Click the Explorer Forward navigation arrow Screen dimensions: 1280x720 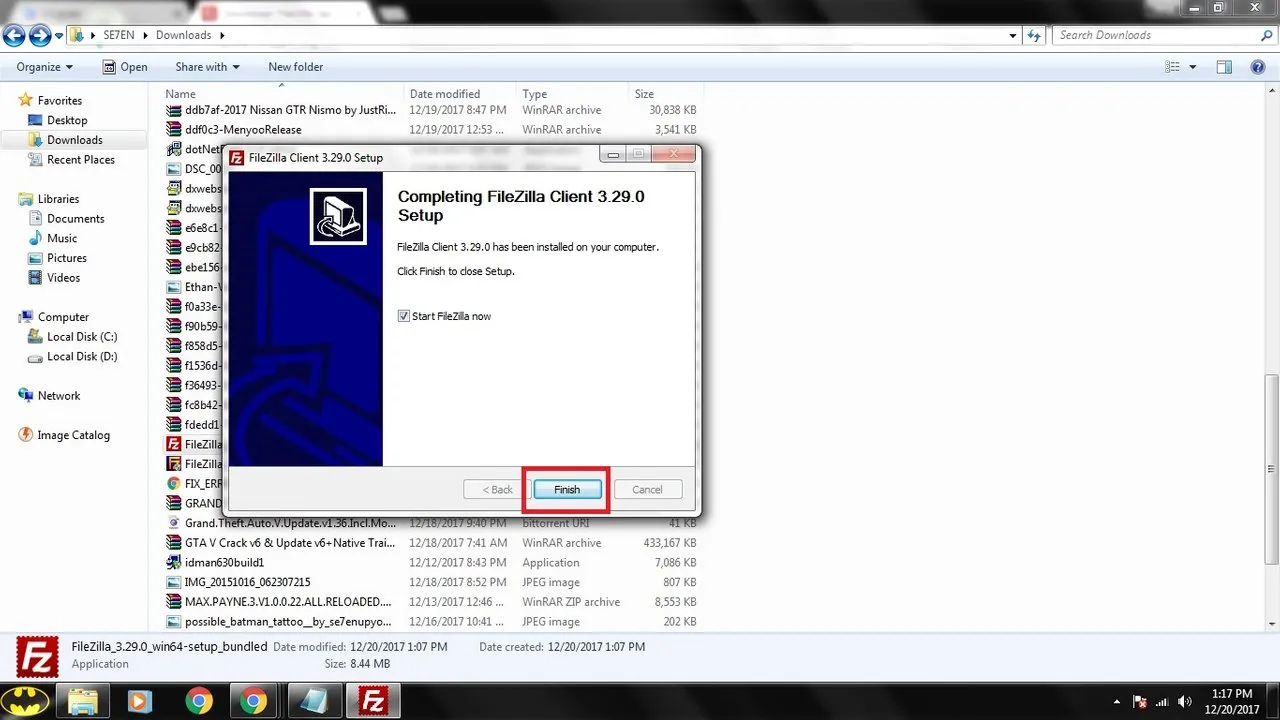(x=40, y=35)
